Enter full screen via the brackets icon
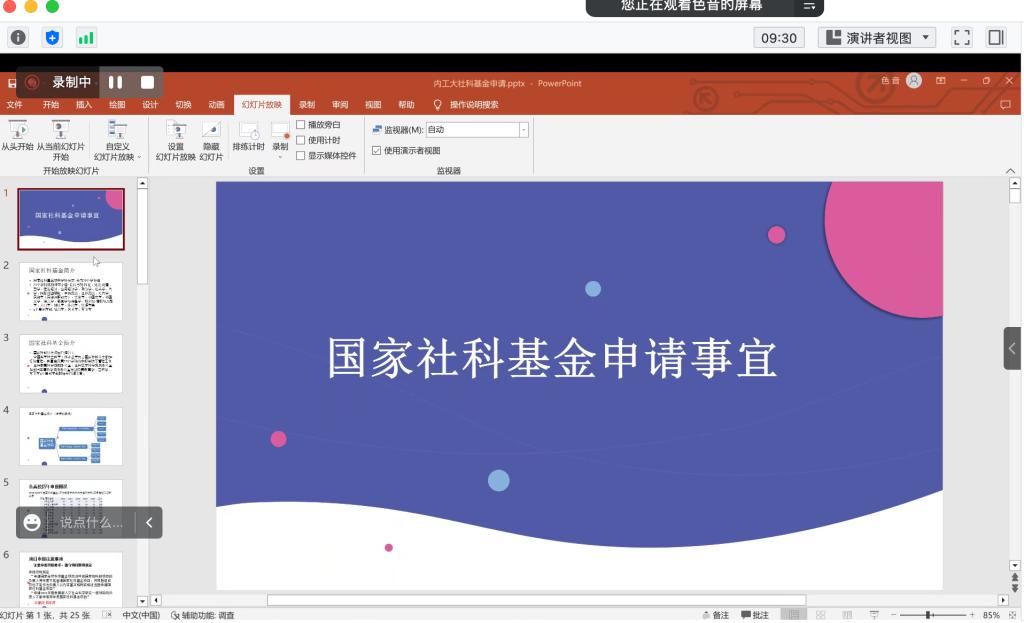 961,38
